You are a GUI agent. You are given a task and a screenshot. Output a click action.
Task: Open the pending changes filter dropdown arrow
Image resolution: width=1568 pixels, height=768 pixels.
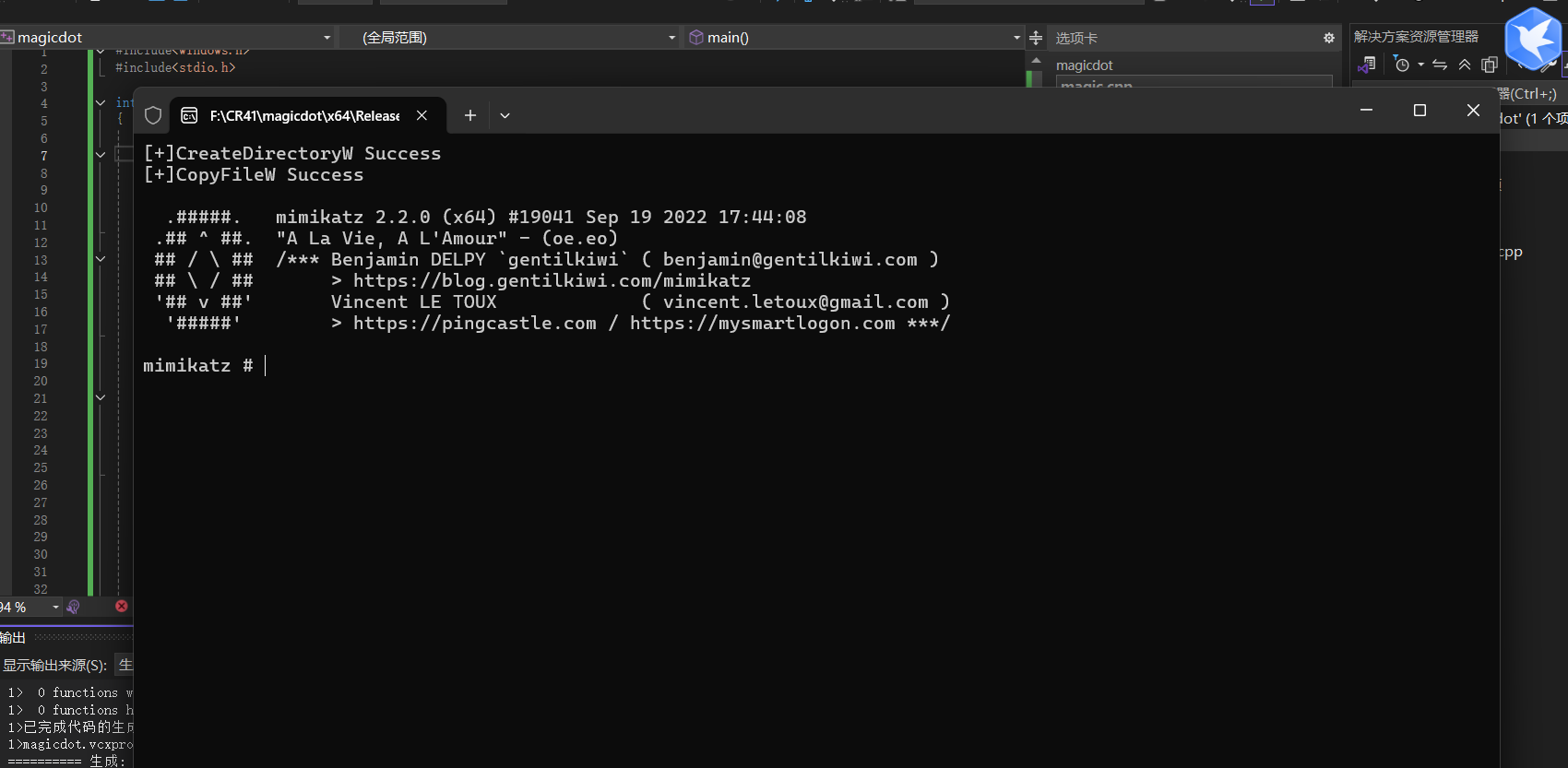pos(1420,65)
